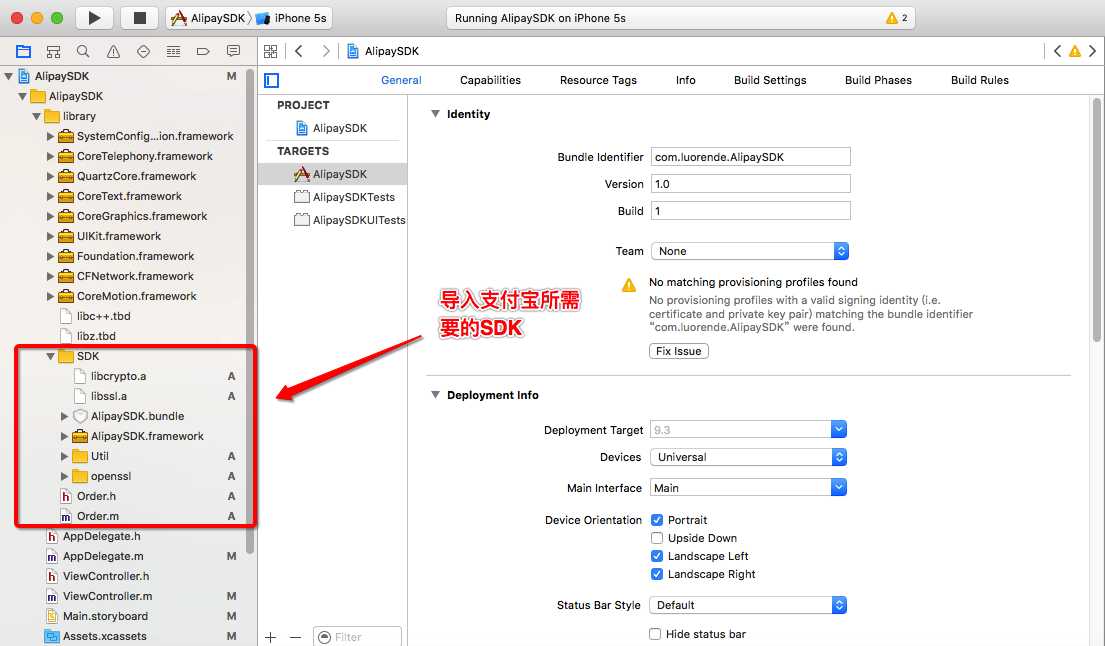Open Main.storyboard file
1105x646 pixels.
(x=105, y=616)
